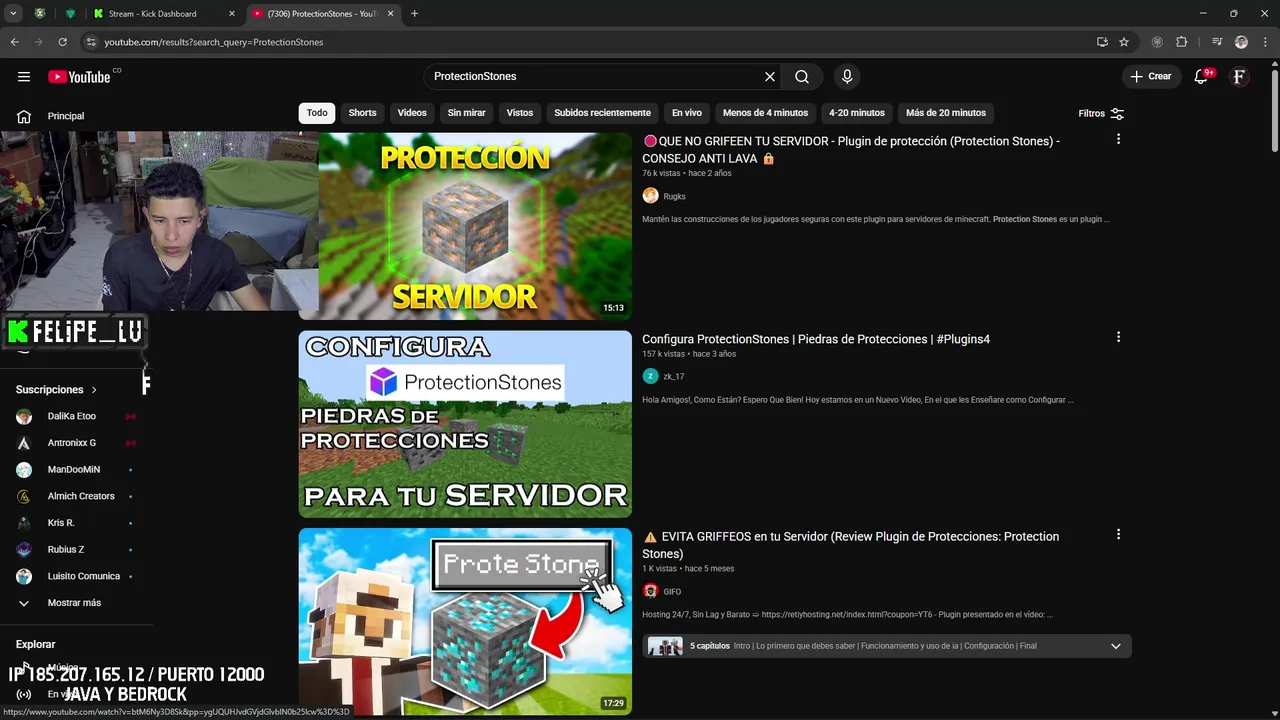Viewport: 1280px width, 720px height.
Task: Open more options for EVITA GRIFFEOS video
Action: 1118,534
